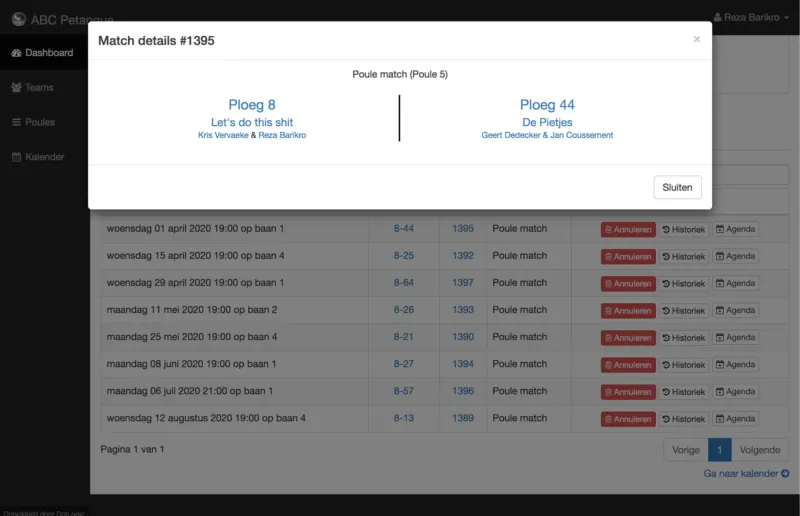This screenshot has width=800, height=516.
Task: Open the 8-25 teams link
Action: click(404, 256)
